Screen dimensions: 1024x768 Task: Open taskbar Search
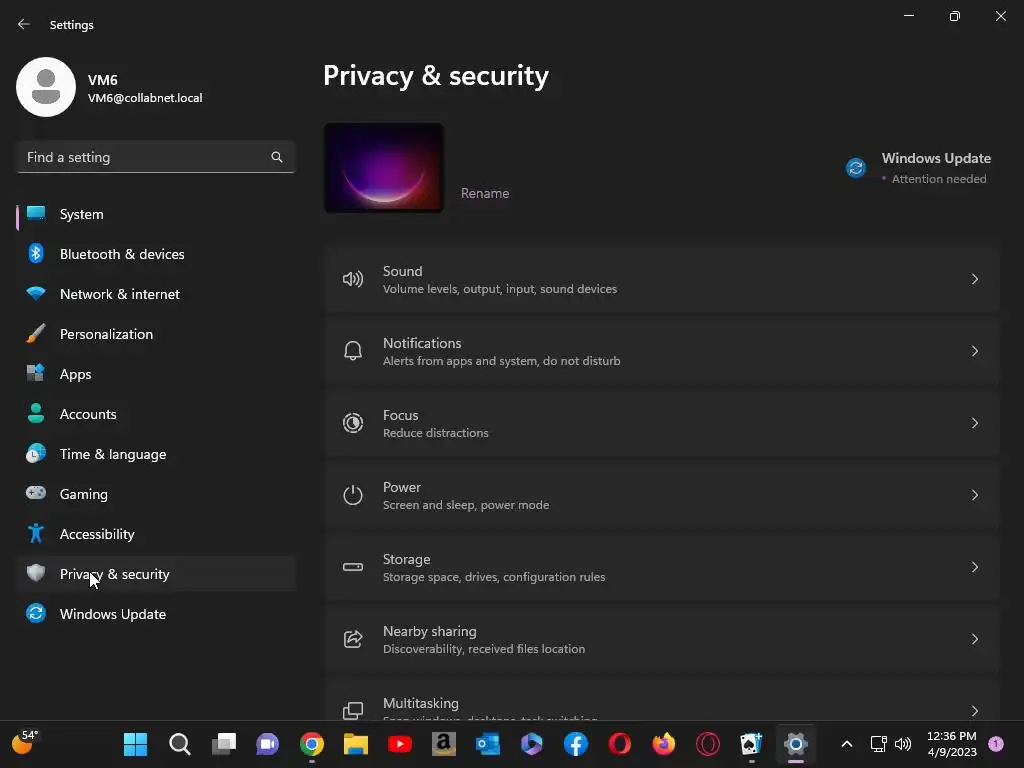180,744
